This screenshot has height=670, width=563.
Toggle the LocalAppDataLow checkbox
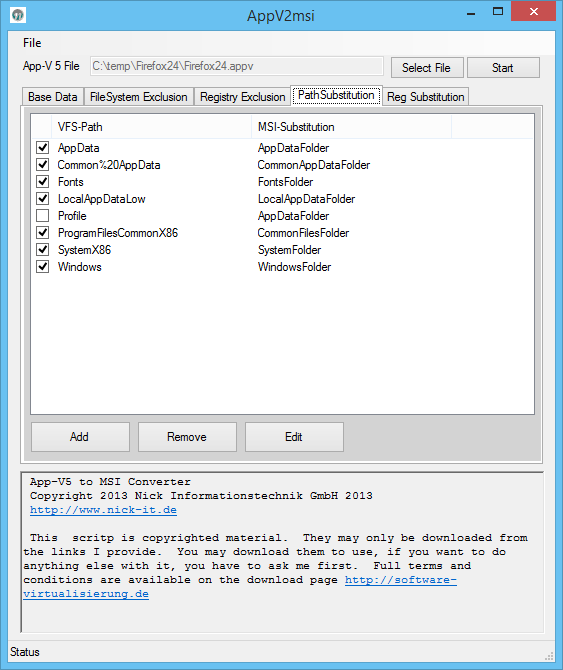tap(42, 199)
